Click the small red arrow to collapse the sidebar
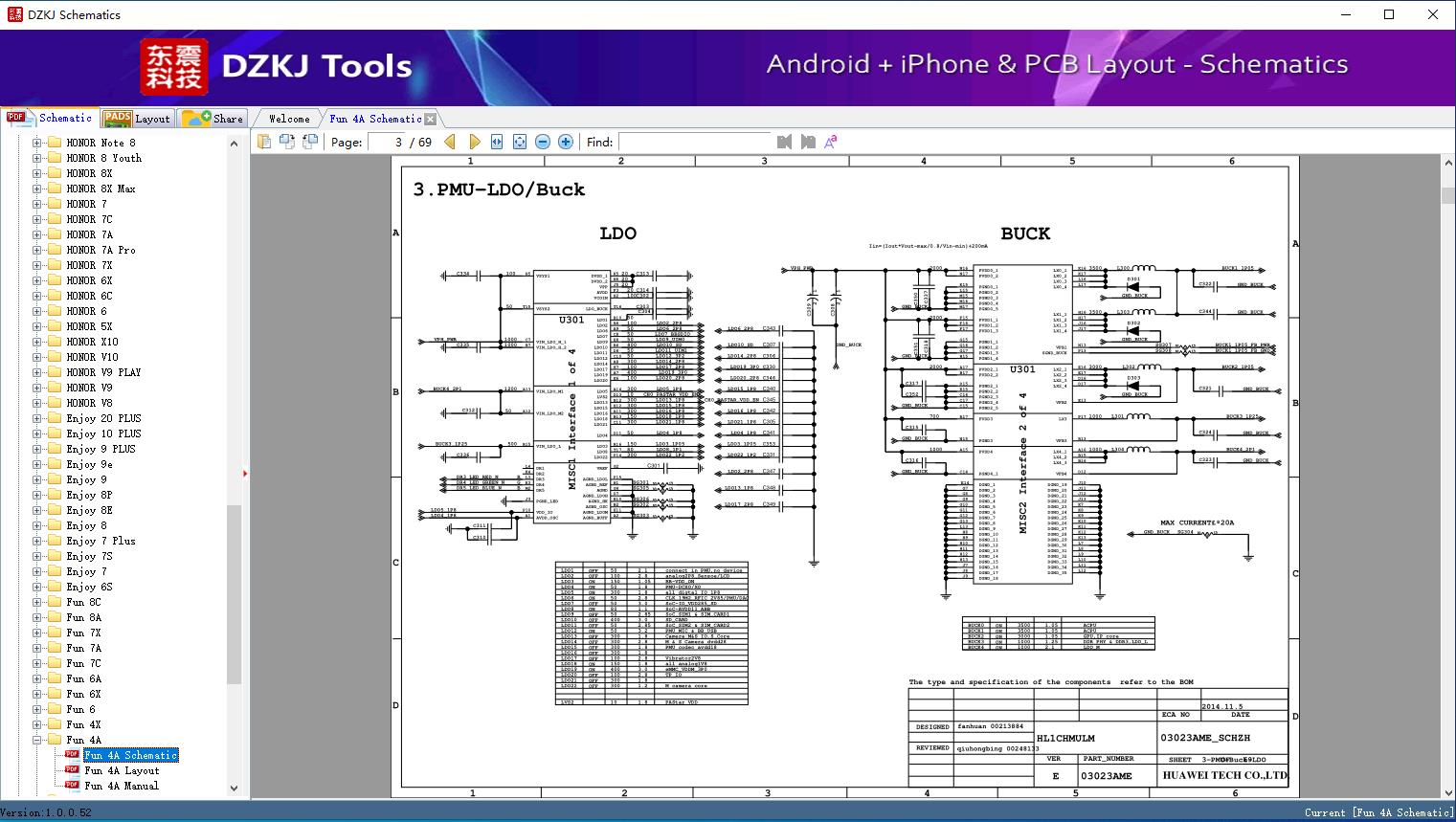 pyautogui.click(x=245, y=474)
